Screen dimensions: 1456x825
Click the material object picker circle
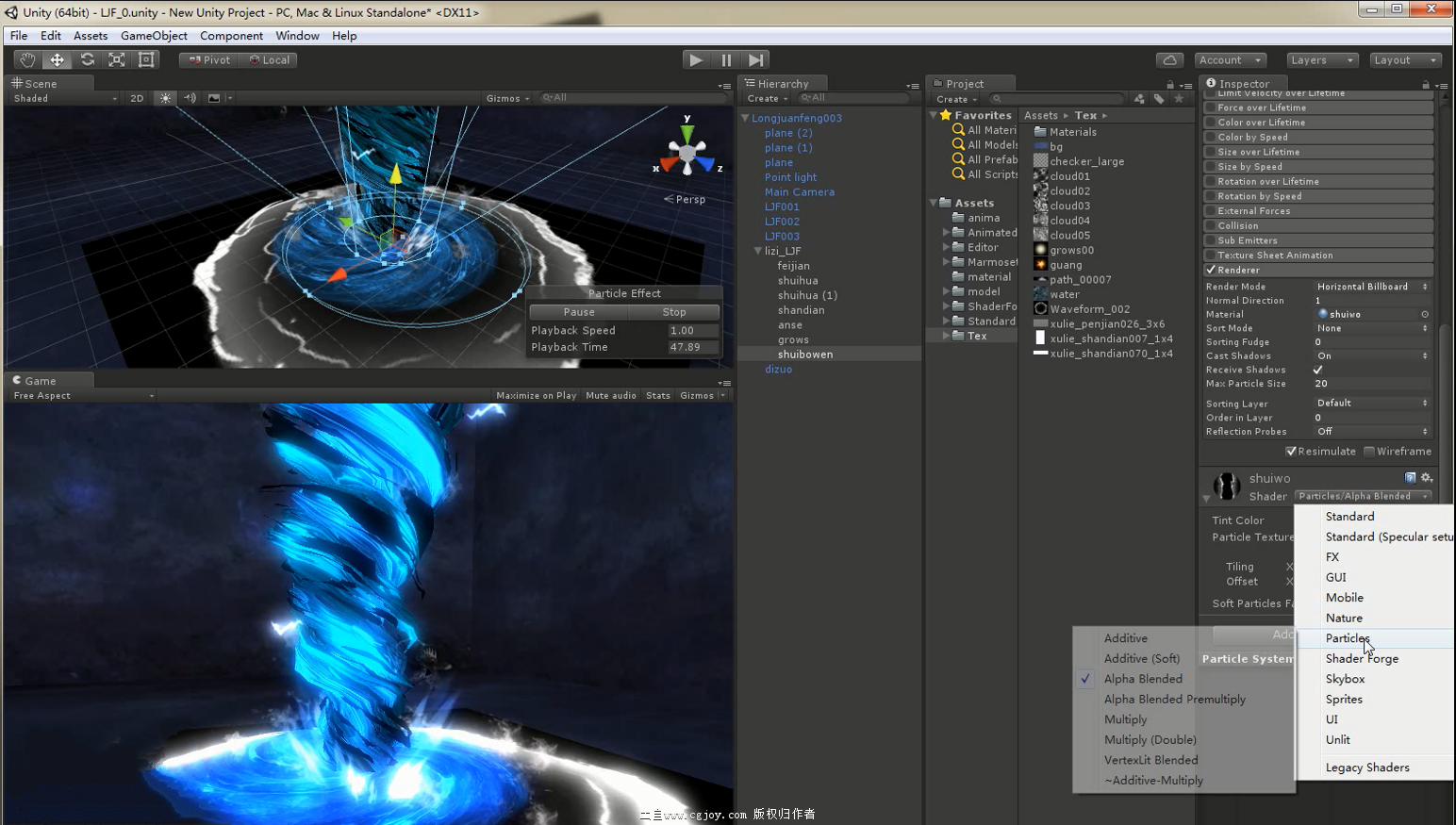(x=1425, y=315)
